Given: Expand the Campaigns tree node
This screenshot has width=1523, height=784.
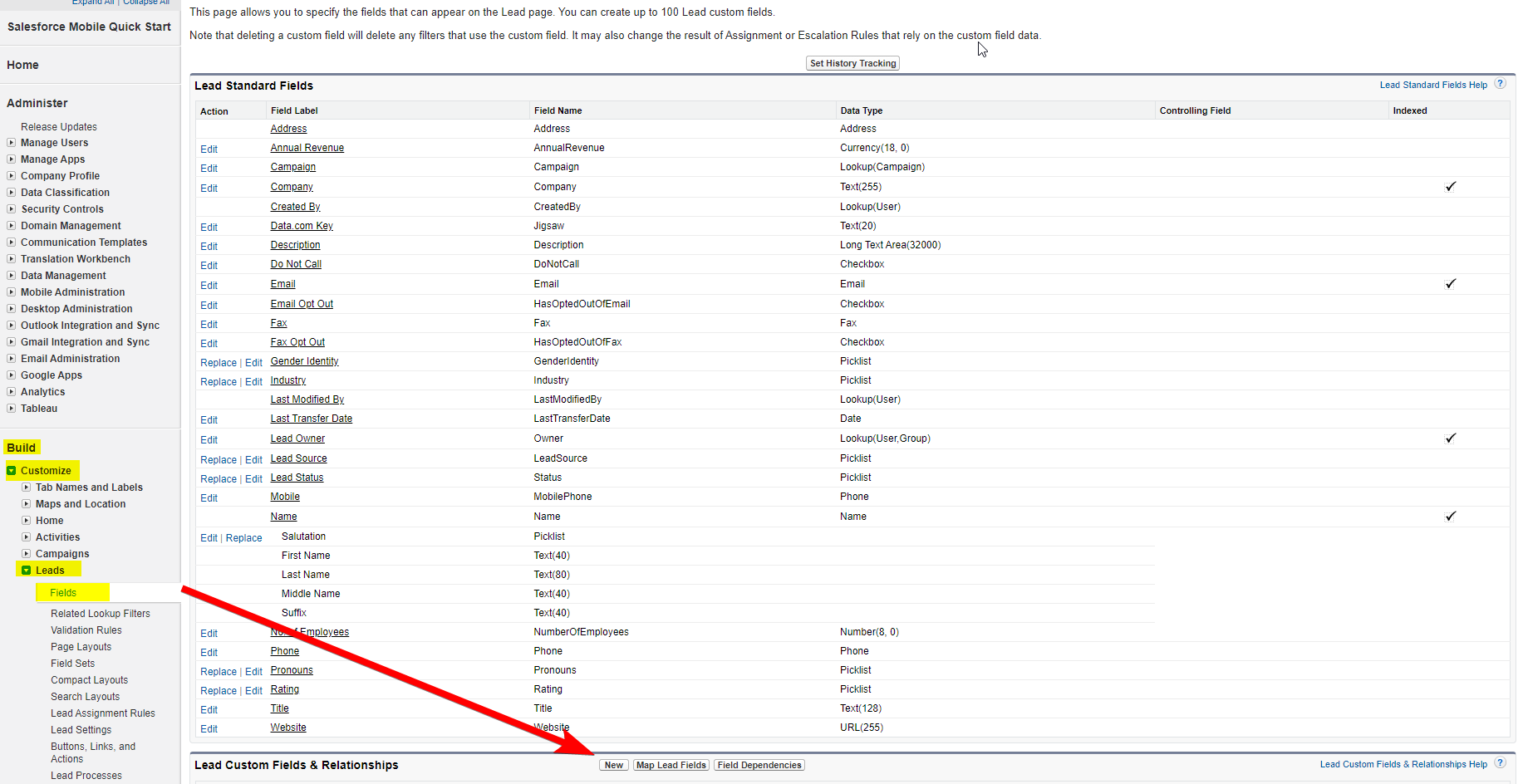Looking at the screenshot, I should pos(27,554).
